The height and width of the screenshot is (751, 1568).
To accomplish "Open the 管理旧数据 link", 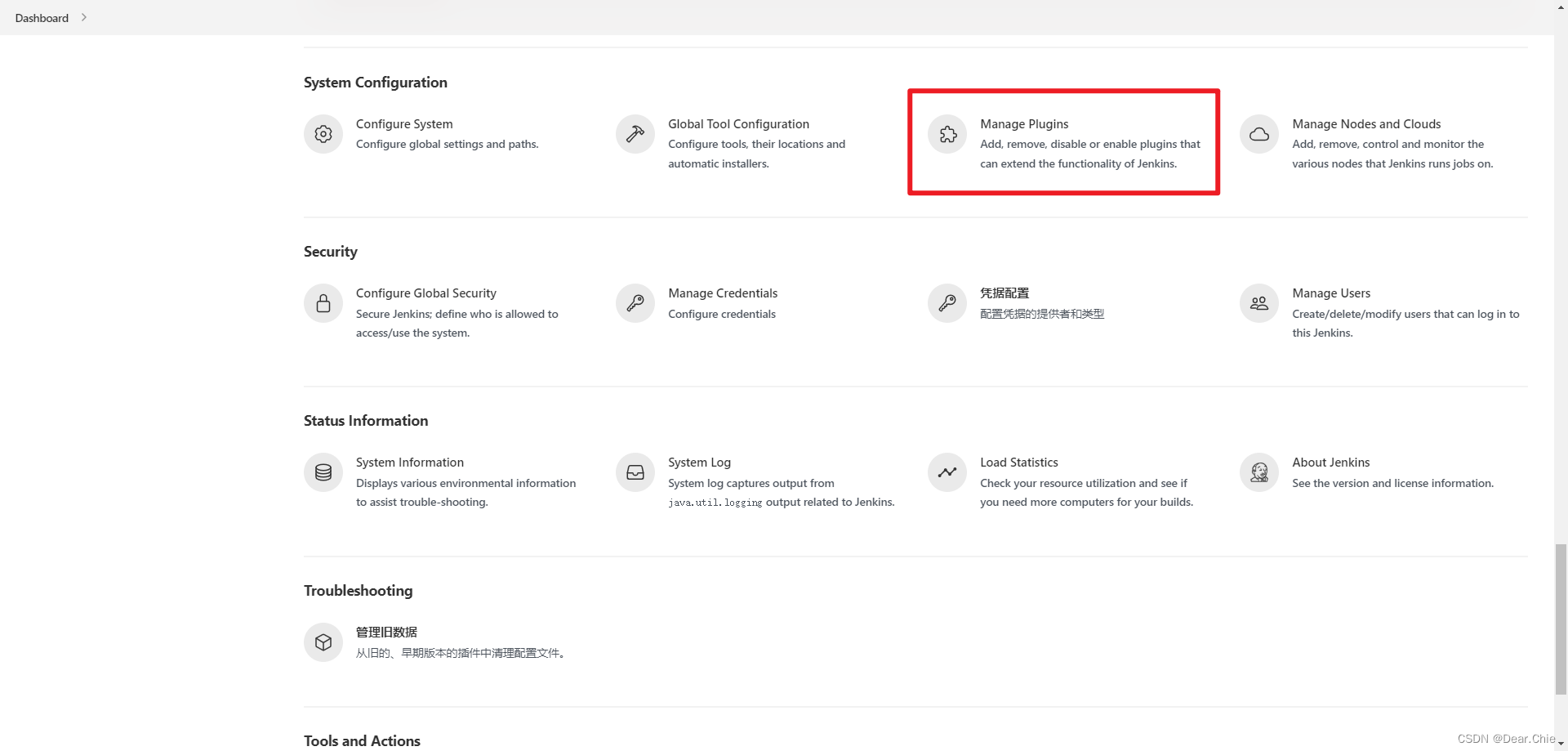I will pos(386,633).
